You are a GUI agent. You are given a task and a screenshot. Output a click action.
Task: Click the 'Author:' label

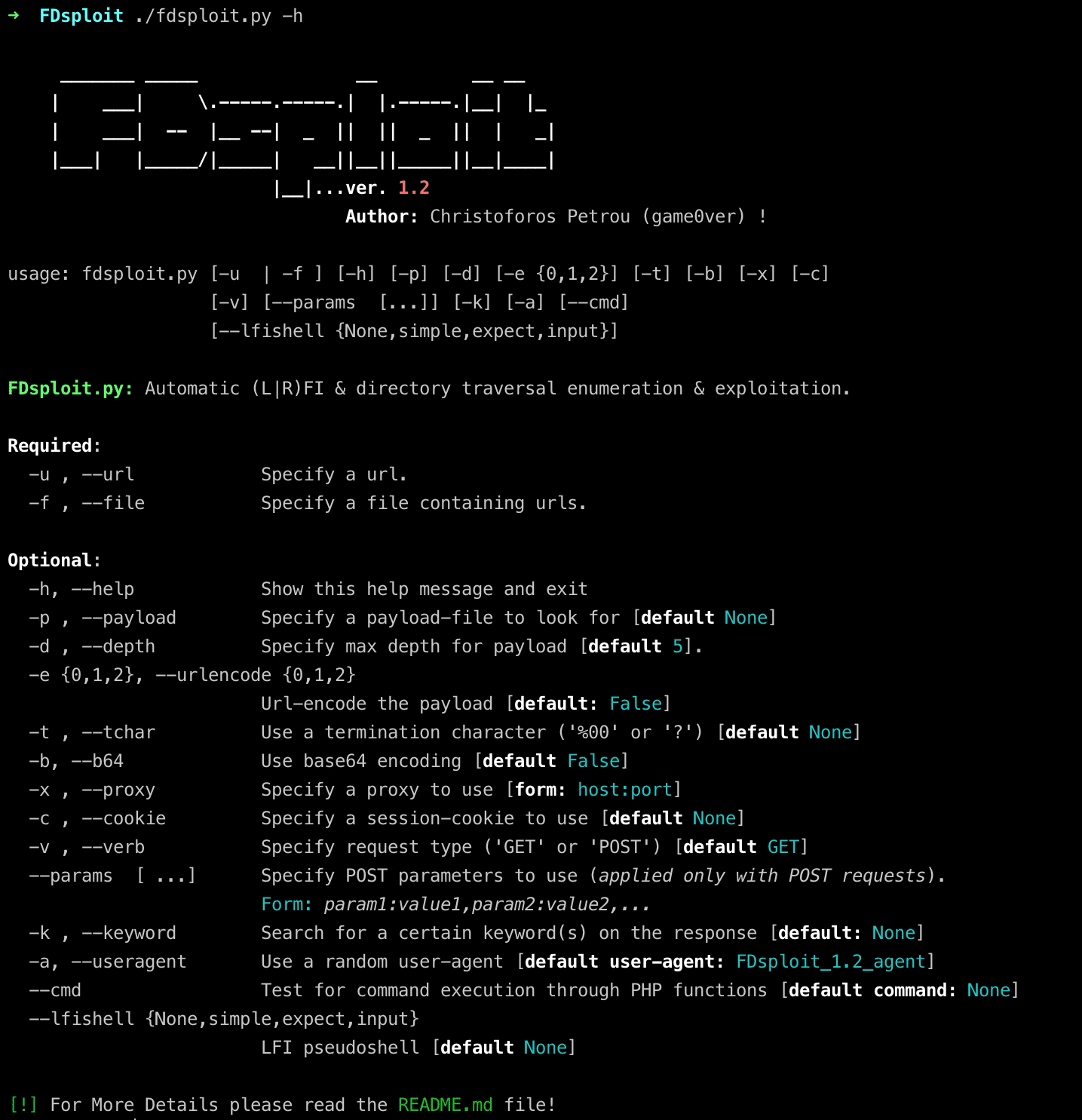coord(382,216)
